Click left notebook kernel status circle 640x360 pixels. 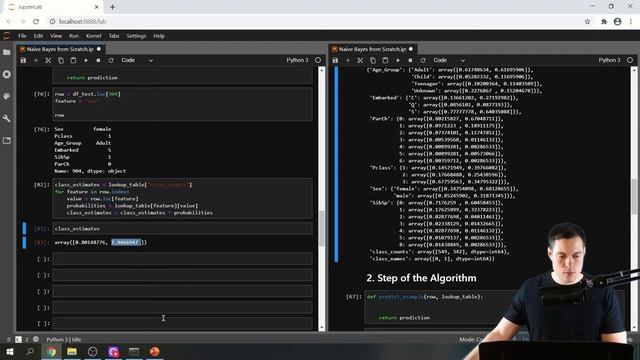[318, 60]
